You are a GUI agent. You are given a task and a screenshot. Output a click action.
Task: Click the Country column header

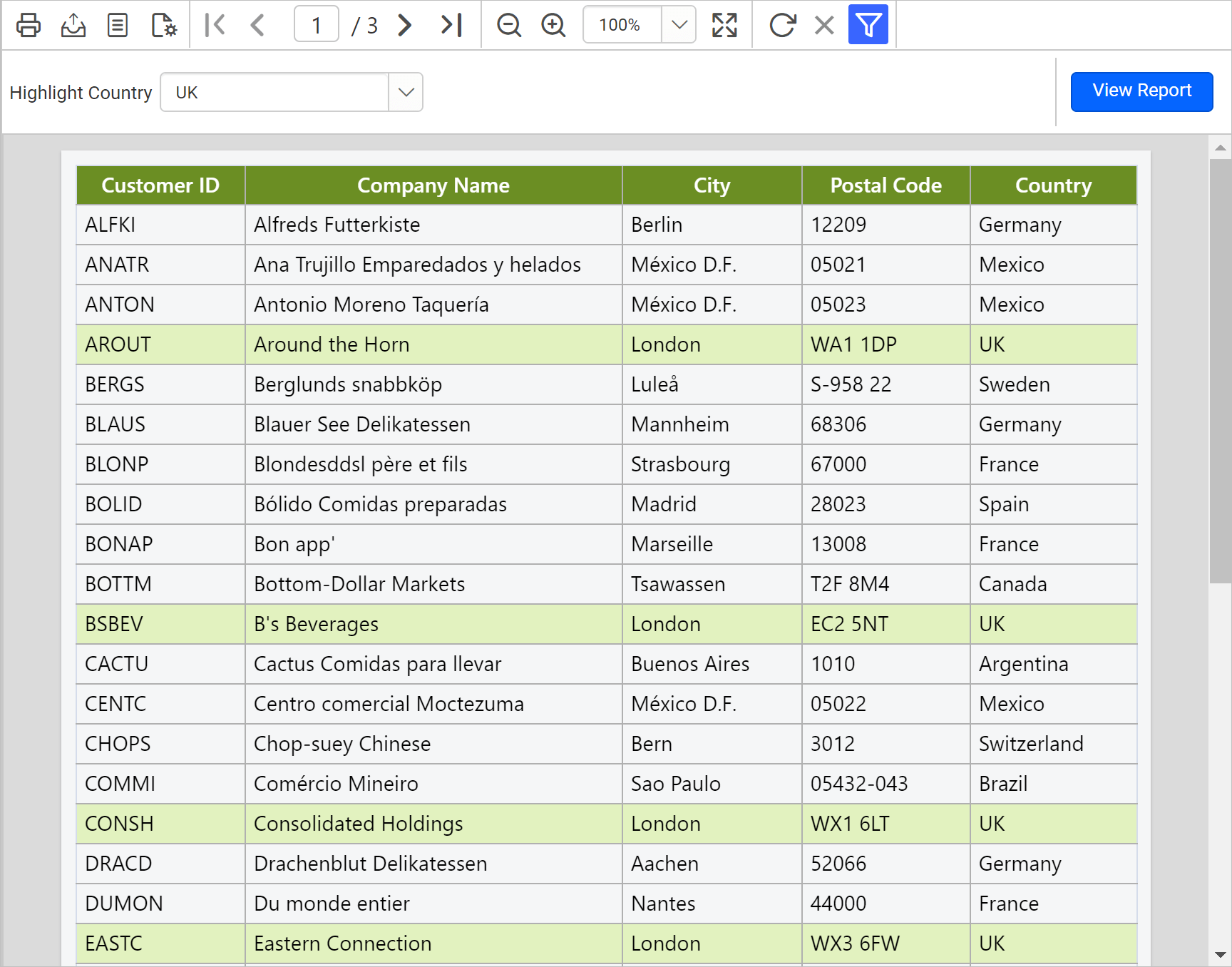1054,185
